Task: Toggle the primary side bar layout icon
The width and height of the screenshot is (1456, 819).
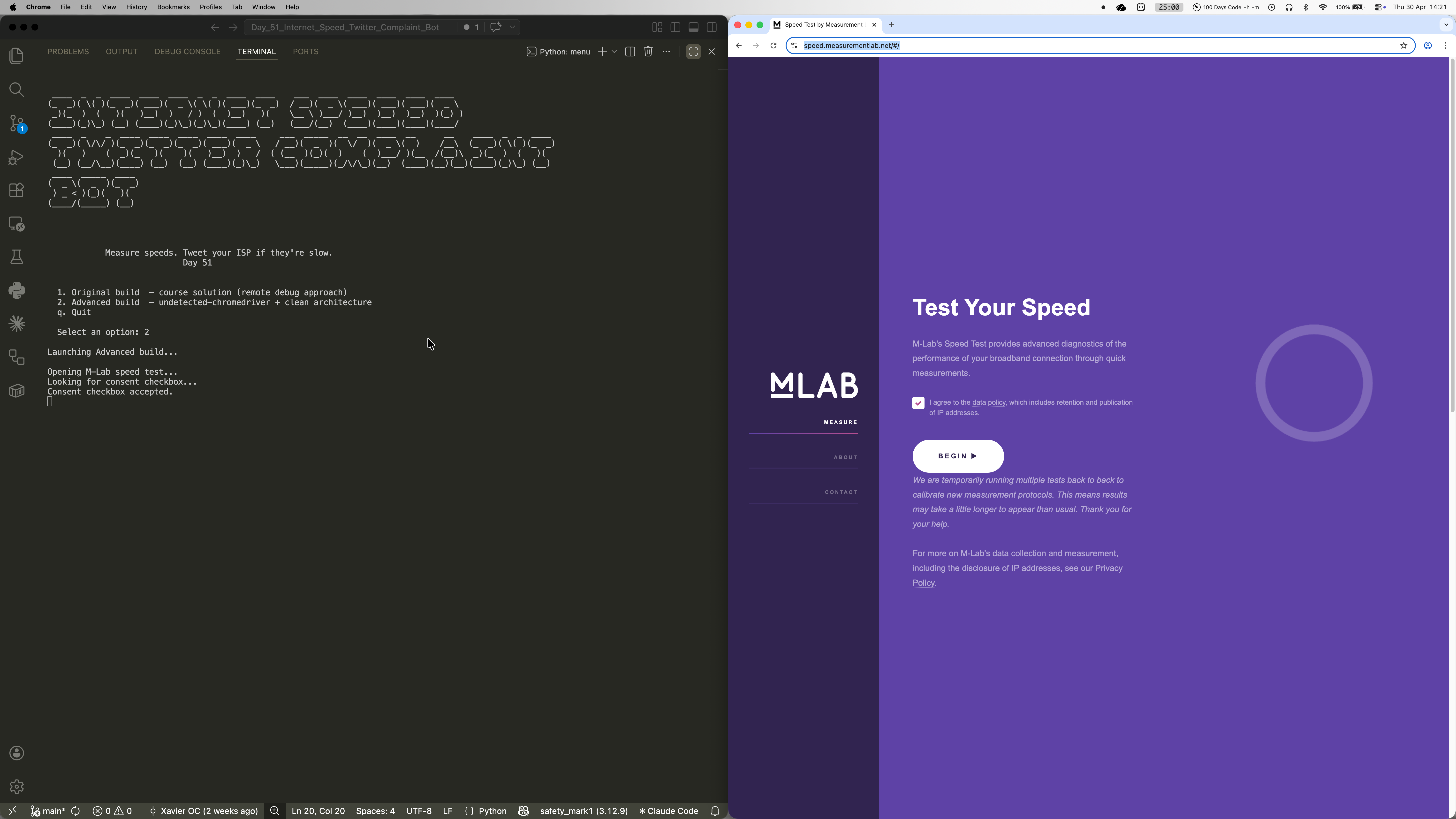Action: pos(675,27)
